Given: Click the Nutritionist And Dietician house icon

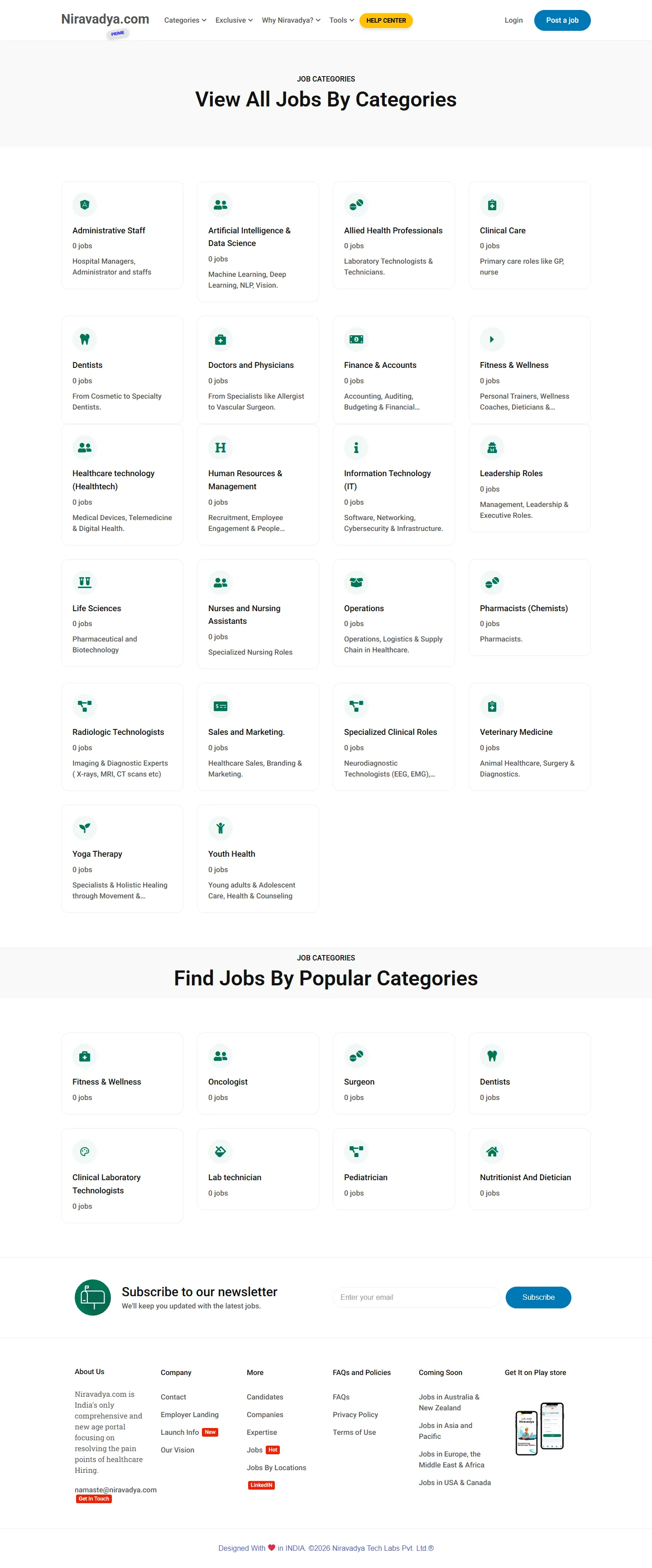Looking at the screenshot, I should [492, 1152].
